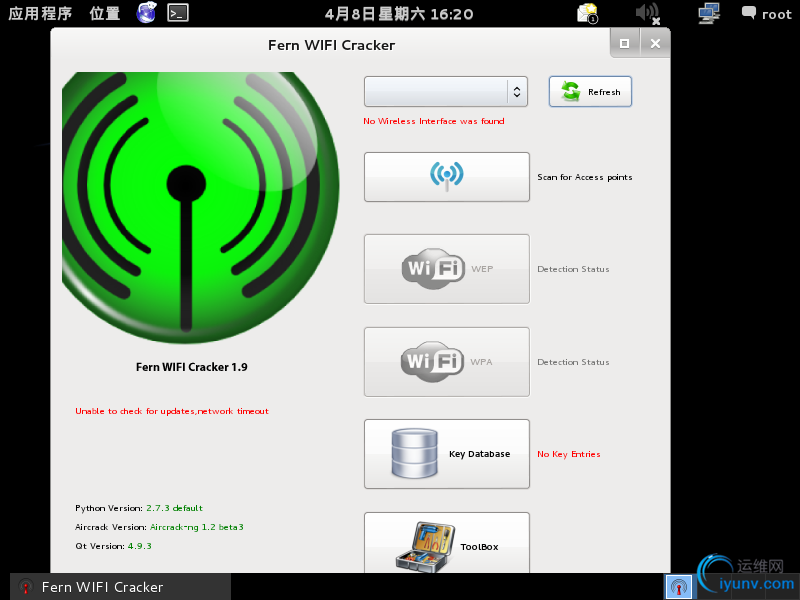Open the WiFi WEP attack button
The image size is (800, 600).
point(446,269)
